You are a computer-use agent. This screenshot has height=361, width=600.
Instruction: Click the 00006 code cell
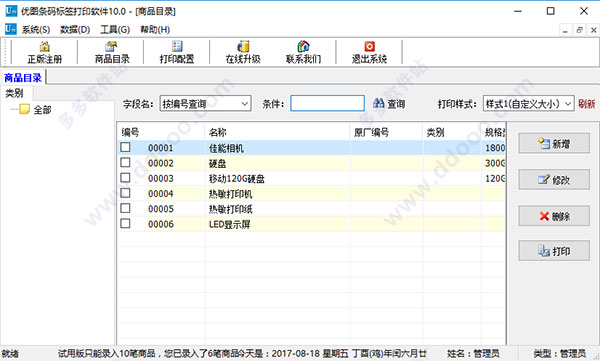161,224
